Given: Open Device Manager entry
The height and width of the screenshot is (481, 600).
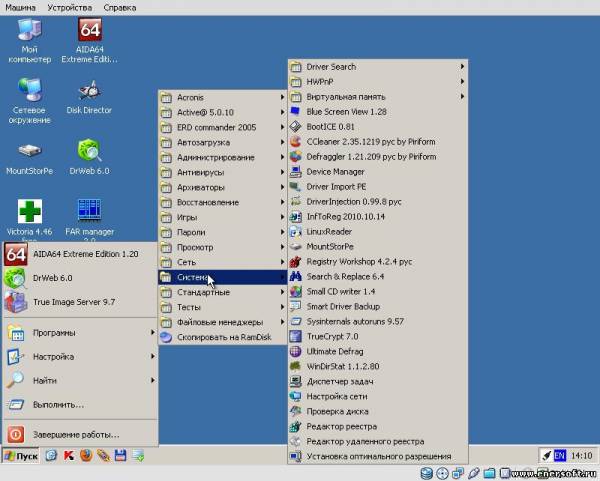Looking at the screenshot, I should click(378, 172).
